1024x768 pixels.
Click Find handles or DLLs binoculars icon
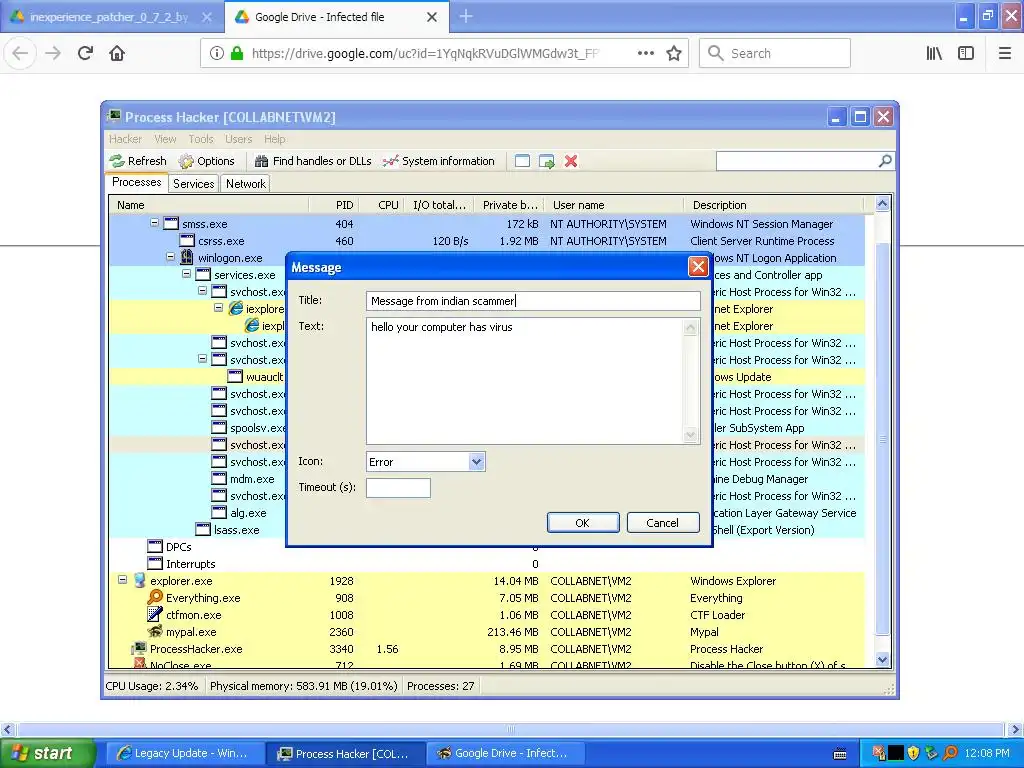pyautogui.click(x=261, y=161)
